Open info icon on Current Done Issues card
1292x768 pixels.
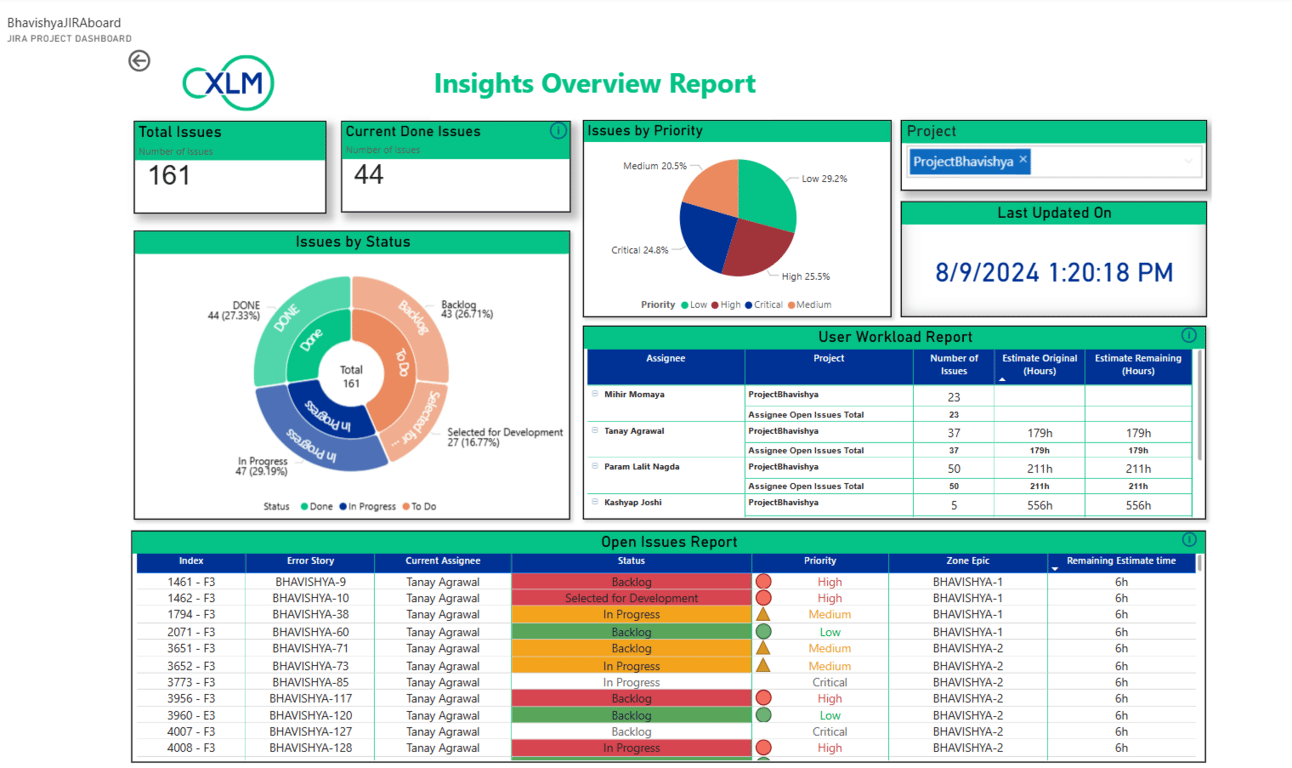tap(558, 131)
